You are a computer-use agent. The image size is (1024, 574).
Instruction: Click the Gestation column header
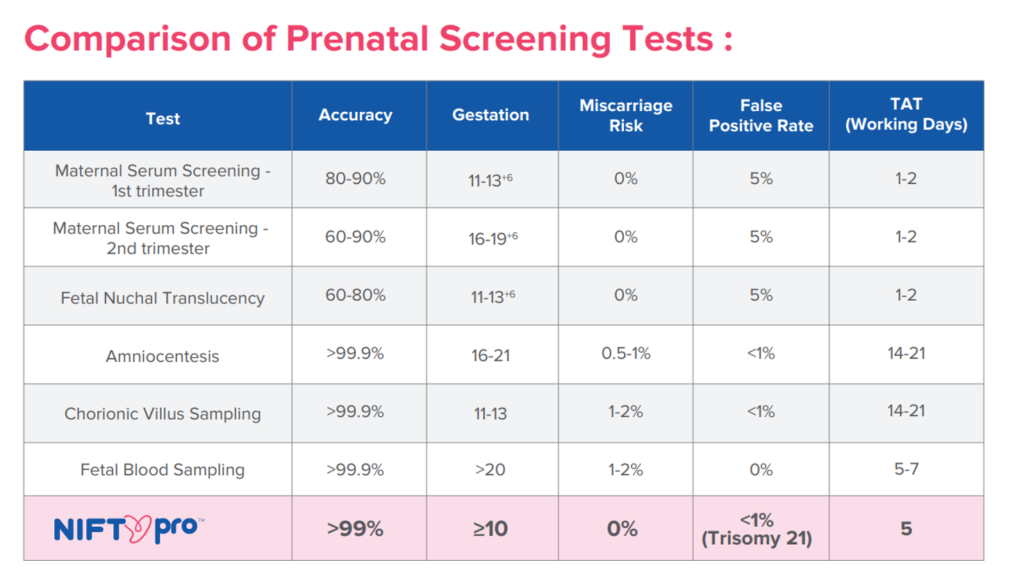coord(491,115)
